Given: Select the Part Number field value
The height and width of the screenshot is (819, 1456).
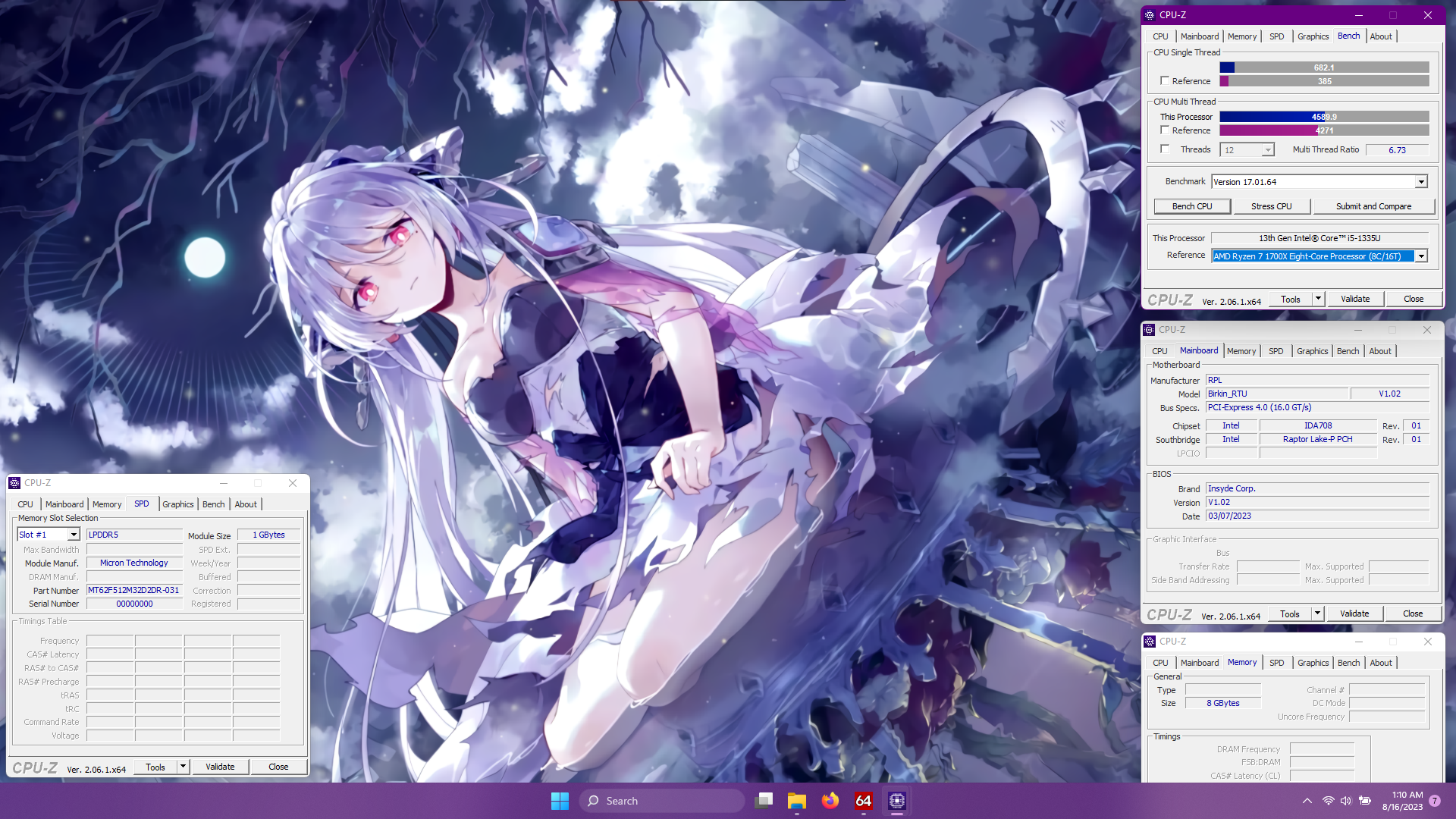Looking at the screenshot, I should (x=133, y=590).
